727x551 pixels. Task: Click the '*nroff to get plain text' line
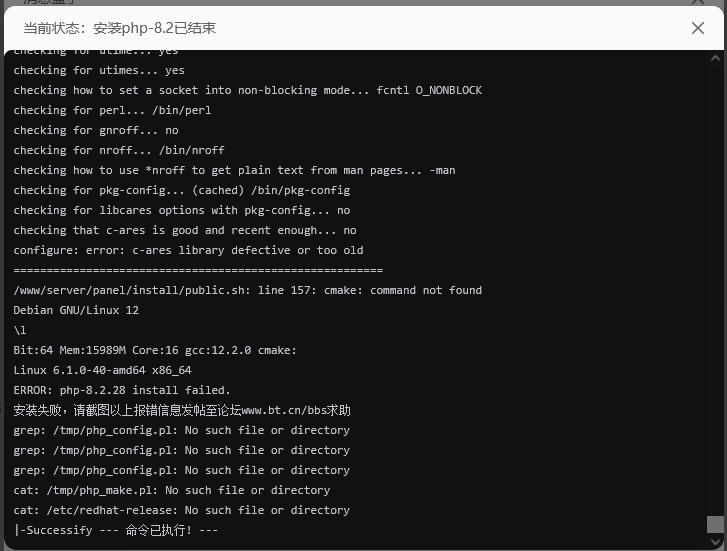[x=234, y=170]
